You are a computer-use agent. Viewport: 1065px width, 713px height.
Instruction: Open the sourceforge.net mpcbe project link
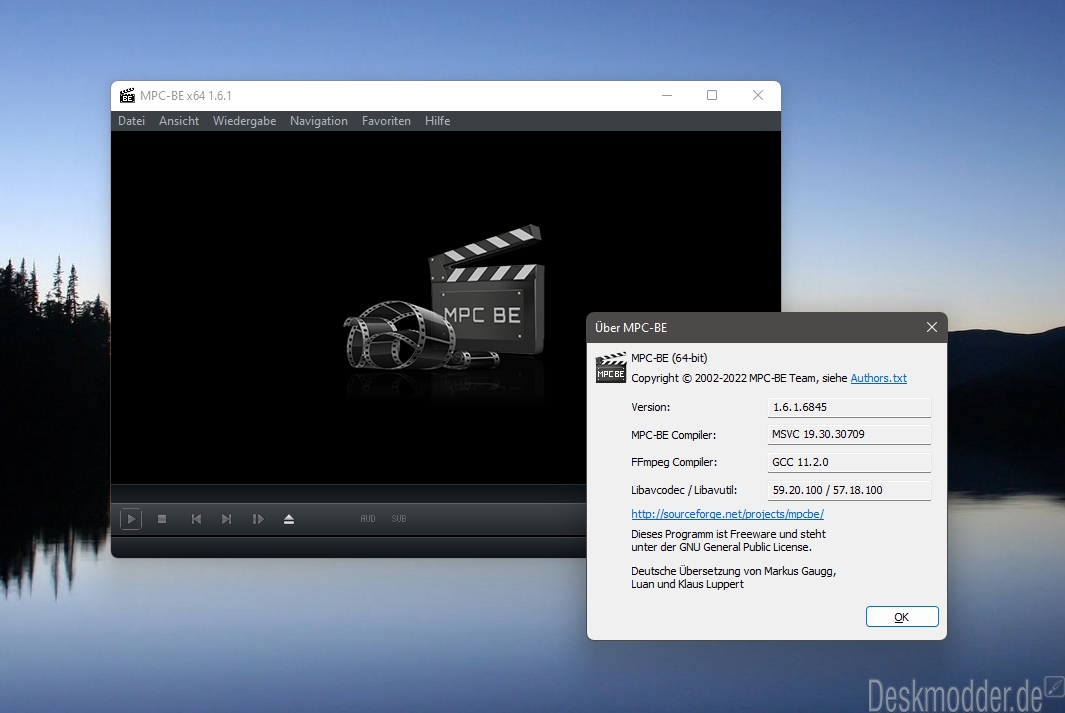coord(727,514)
